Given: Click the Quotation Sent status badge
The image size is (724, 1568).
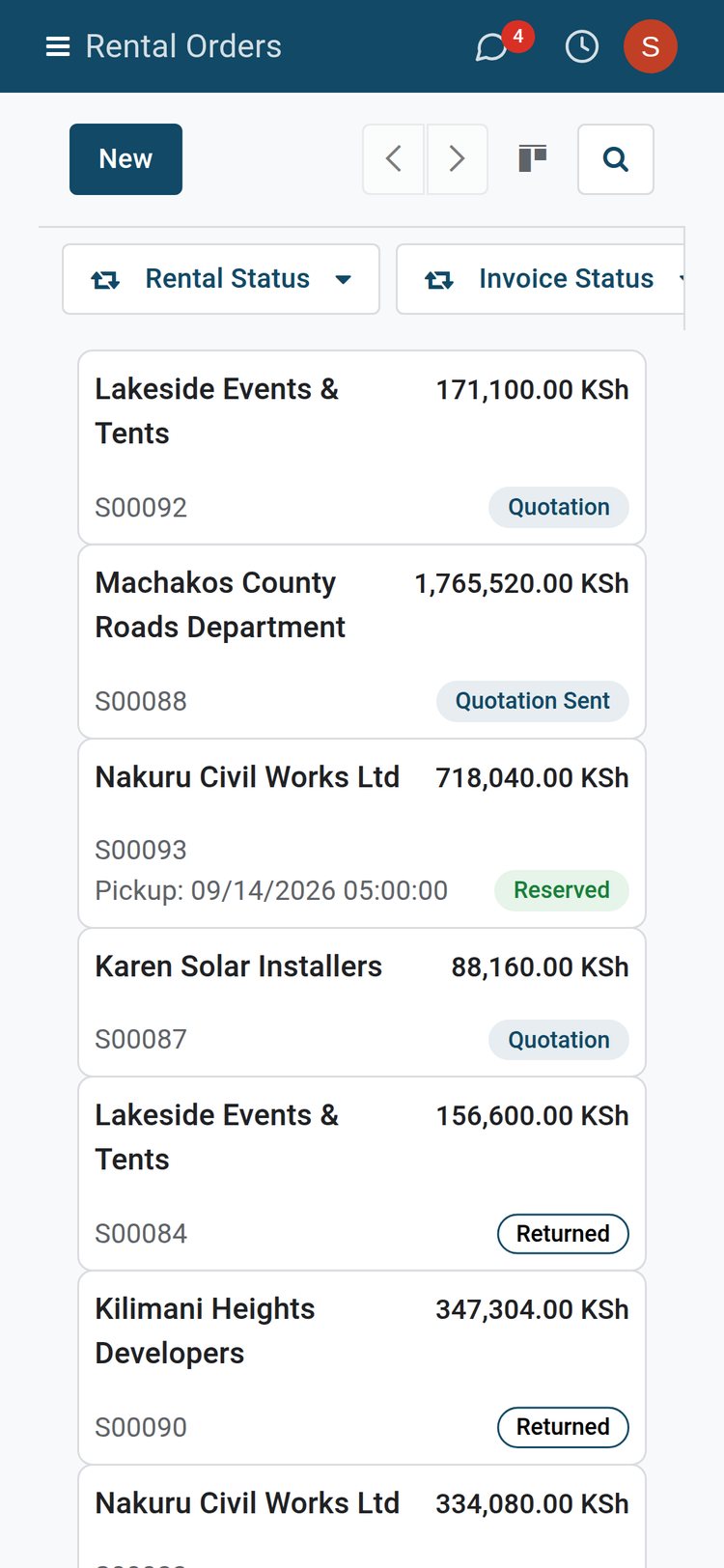Looking at the screenshot, I should 533,701.
